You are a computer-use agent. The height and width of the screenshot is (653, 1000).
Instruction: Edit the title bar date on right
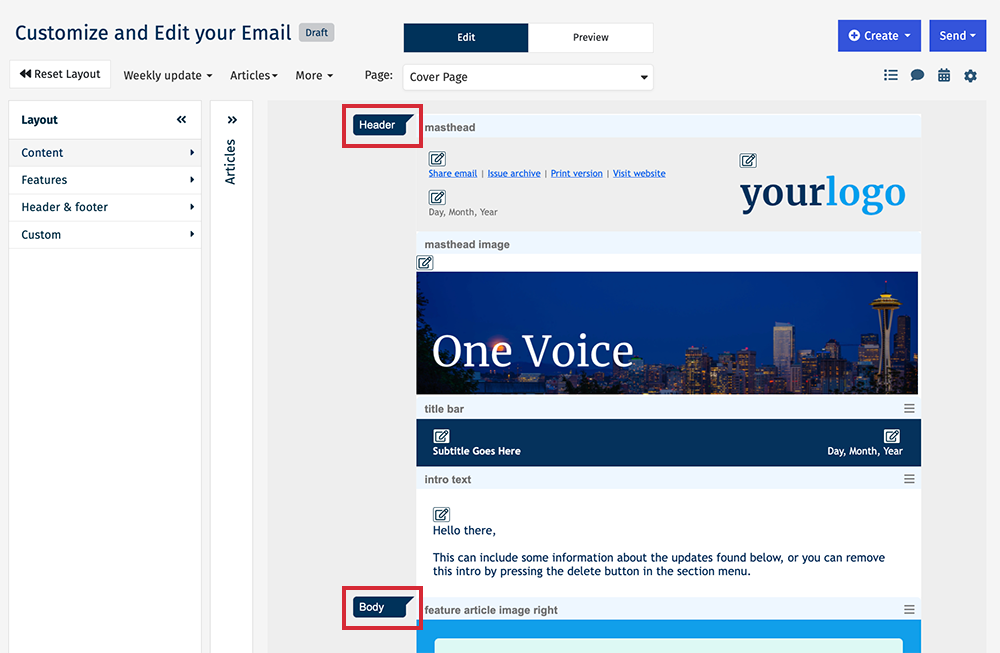pos(892,436)
